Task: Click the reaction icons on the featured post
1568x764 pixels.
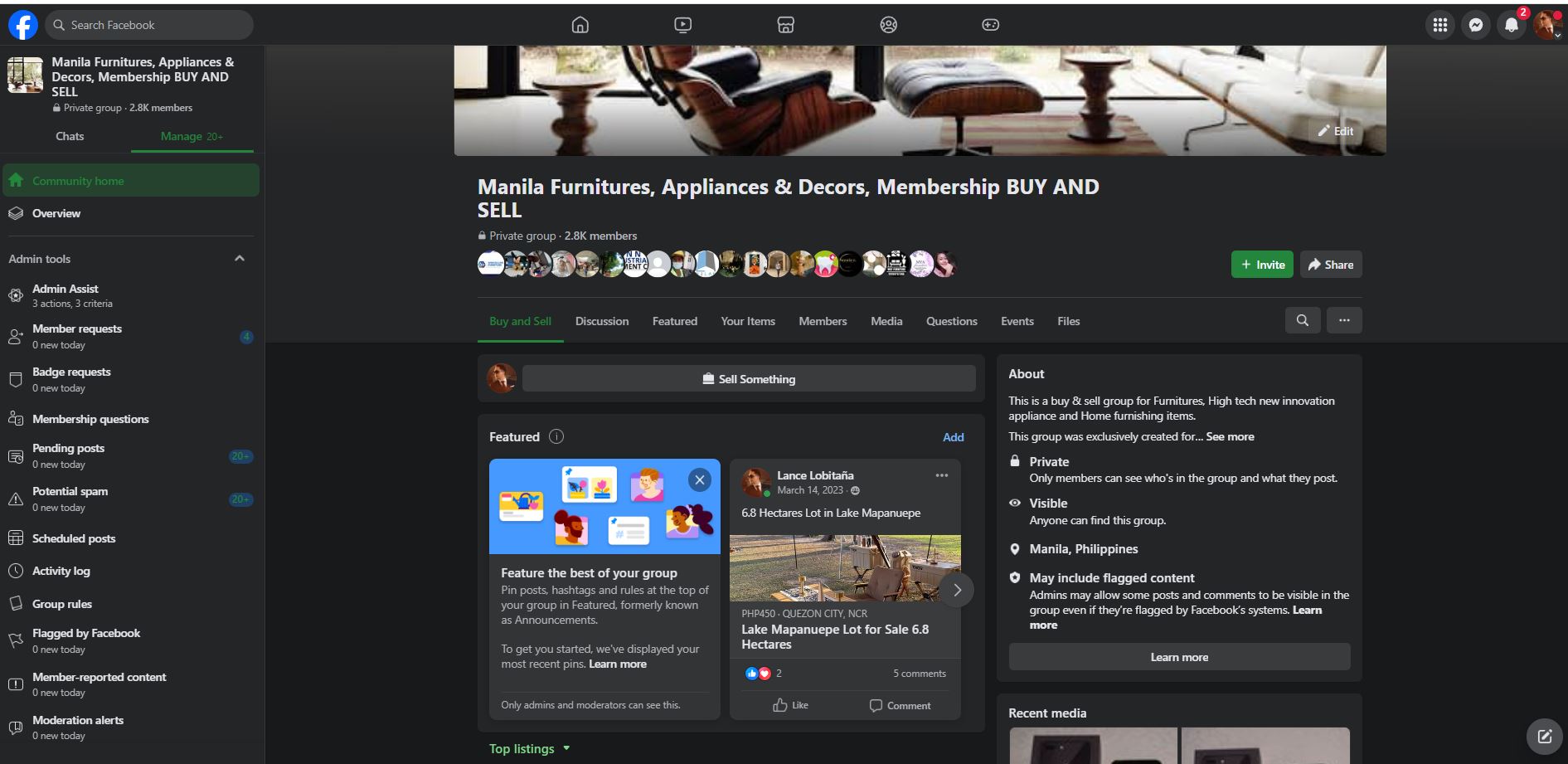Action: [x=758, y=674]
